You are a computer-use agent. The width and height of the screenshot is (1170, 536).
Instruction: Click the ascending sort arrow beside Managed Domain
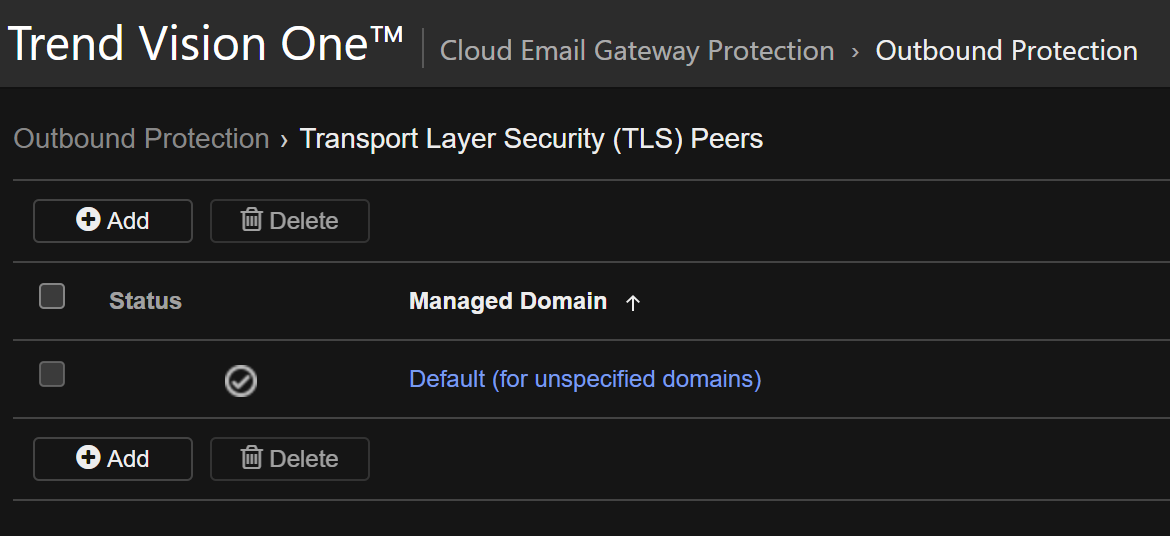(x=632, y=303)
